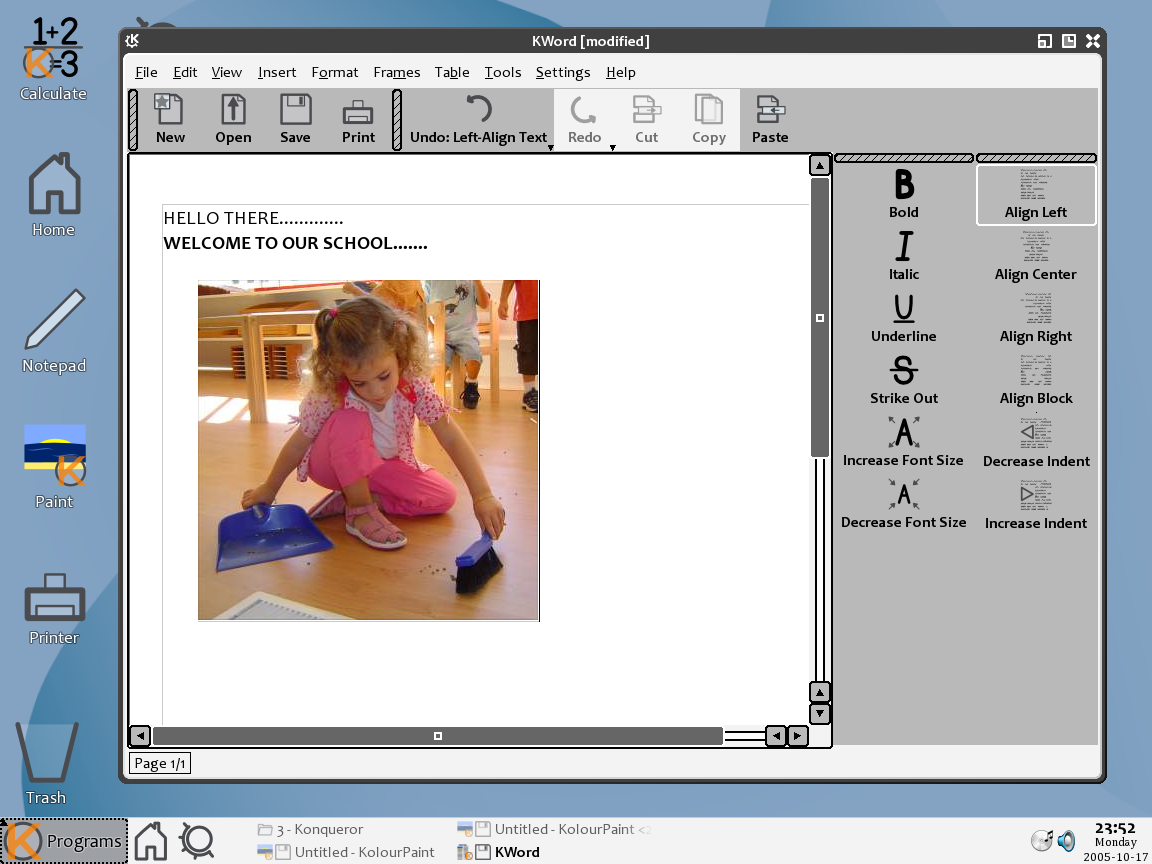Open the Trash desktop icon
1152x864 pixels.
[x=46, y=763]
